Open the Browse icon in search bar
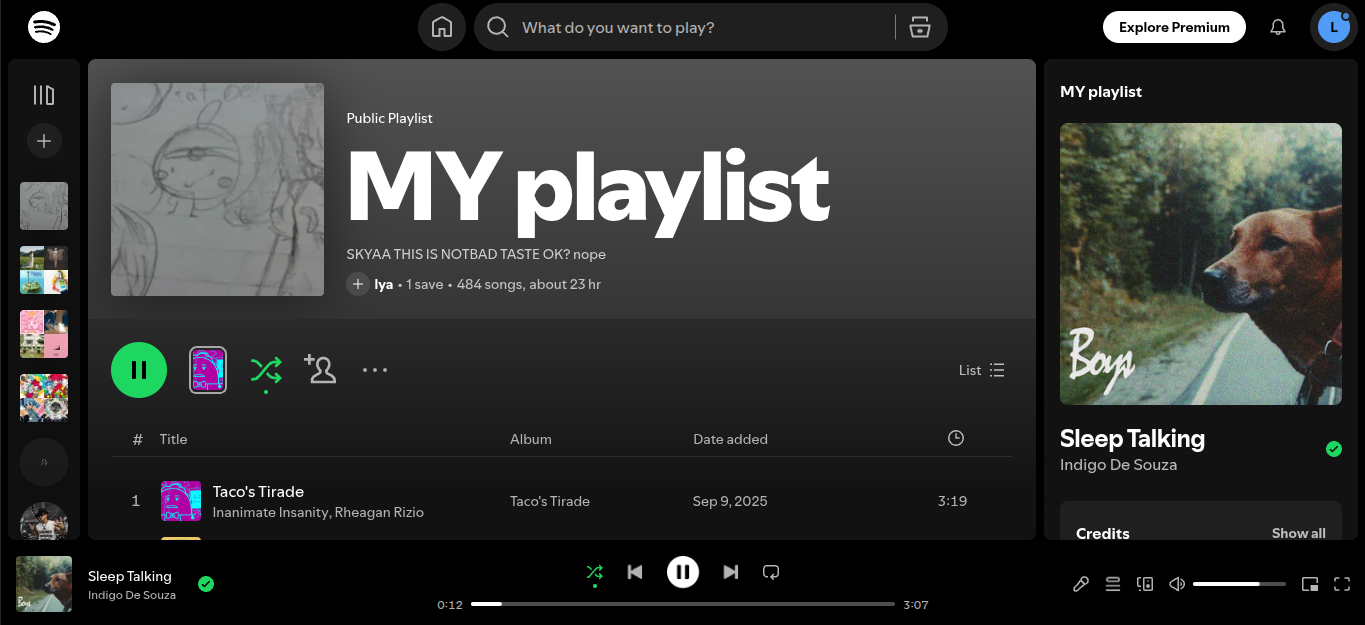This screenshot has width=1365, height=625. pos(920,27)
